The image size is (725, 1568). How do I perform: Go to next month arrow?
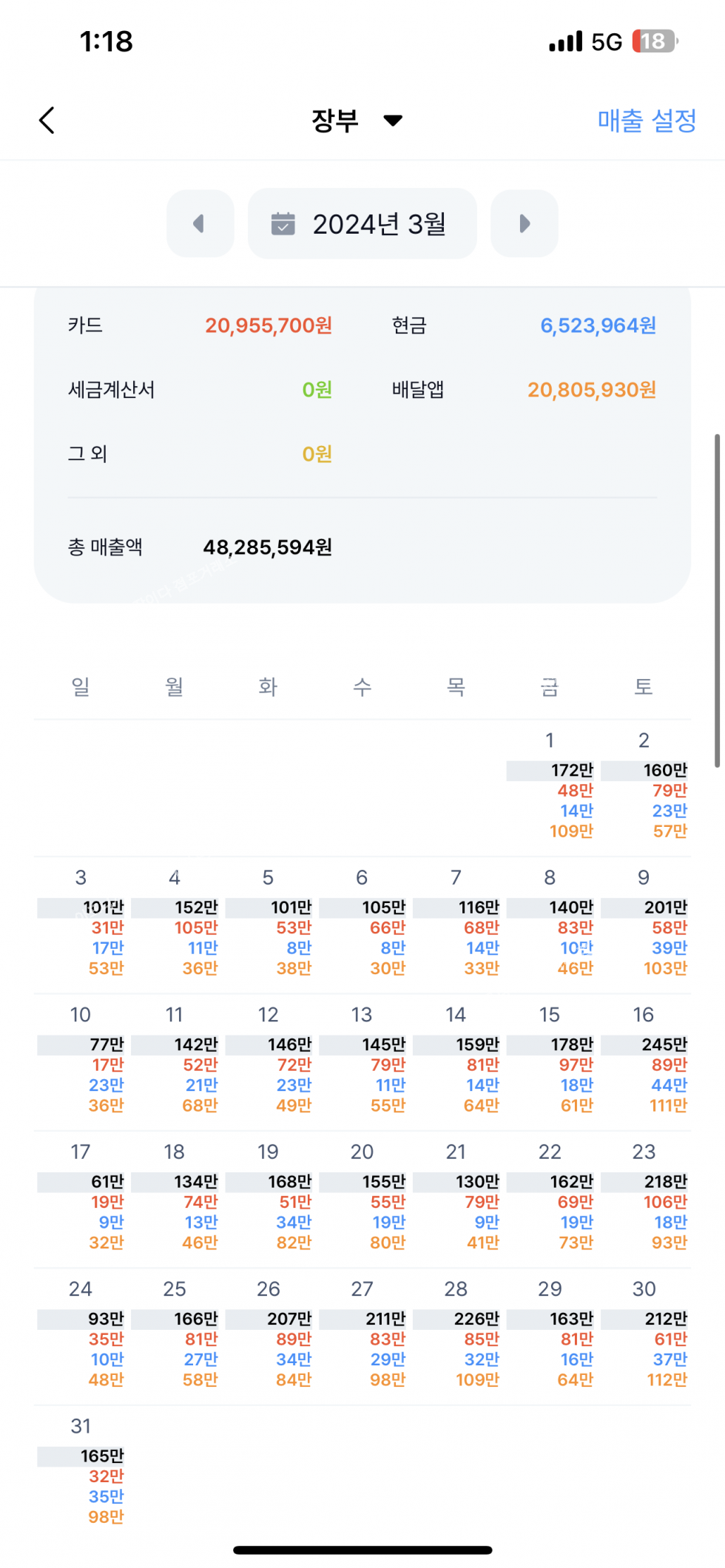(525, 223)
